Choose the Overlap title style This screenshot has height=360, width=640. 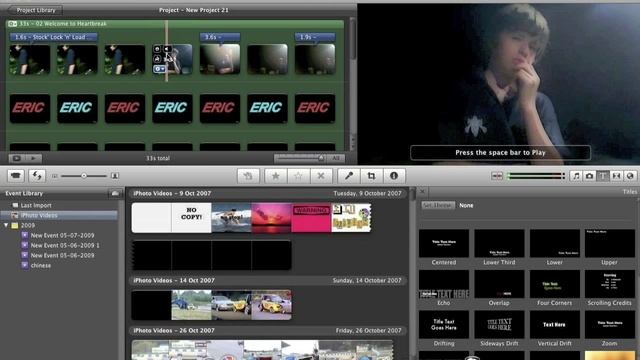coord(499,288)
